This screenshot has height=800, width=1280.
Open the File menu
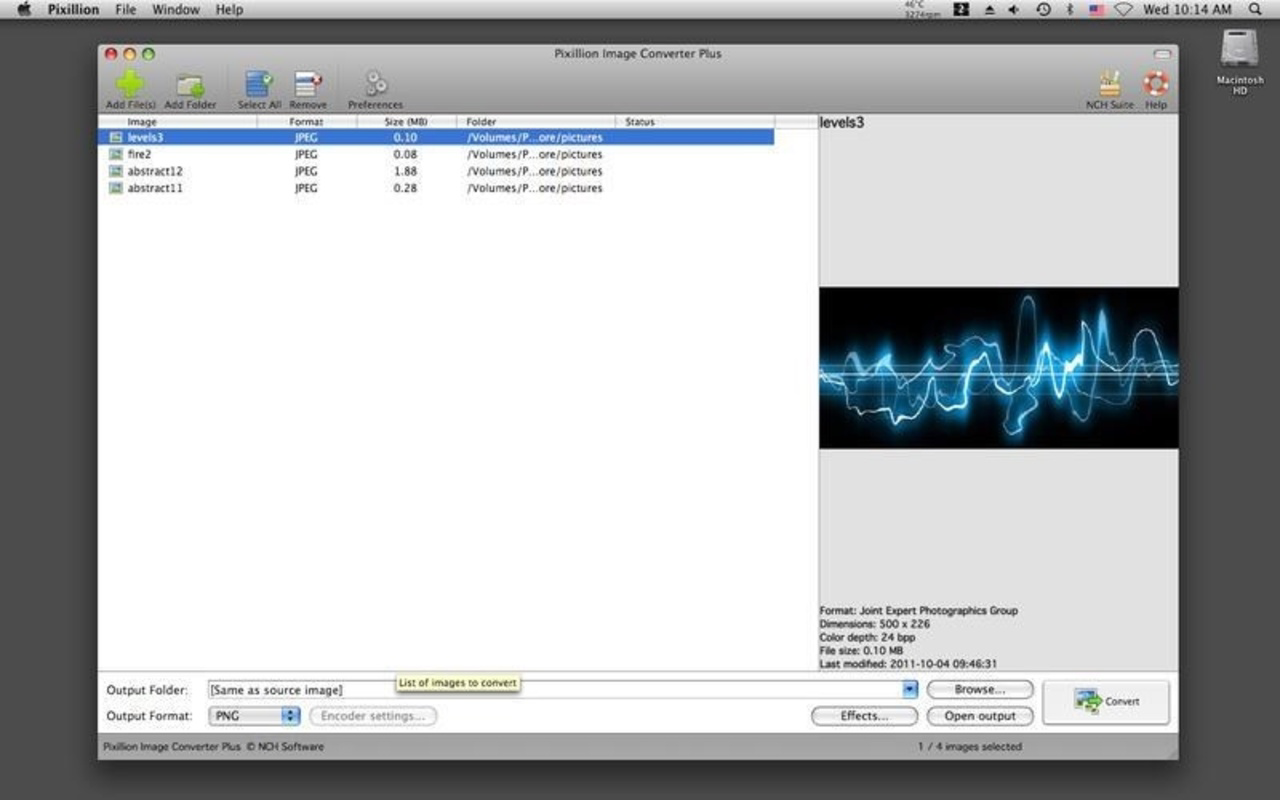tap(125, 9)
